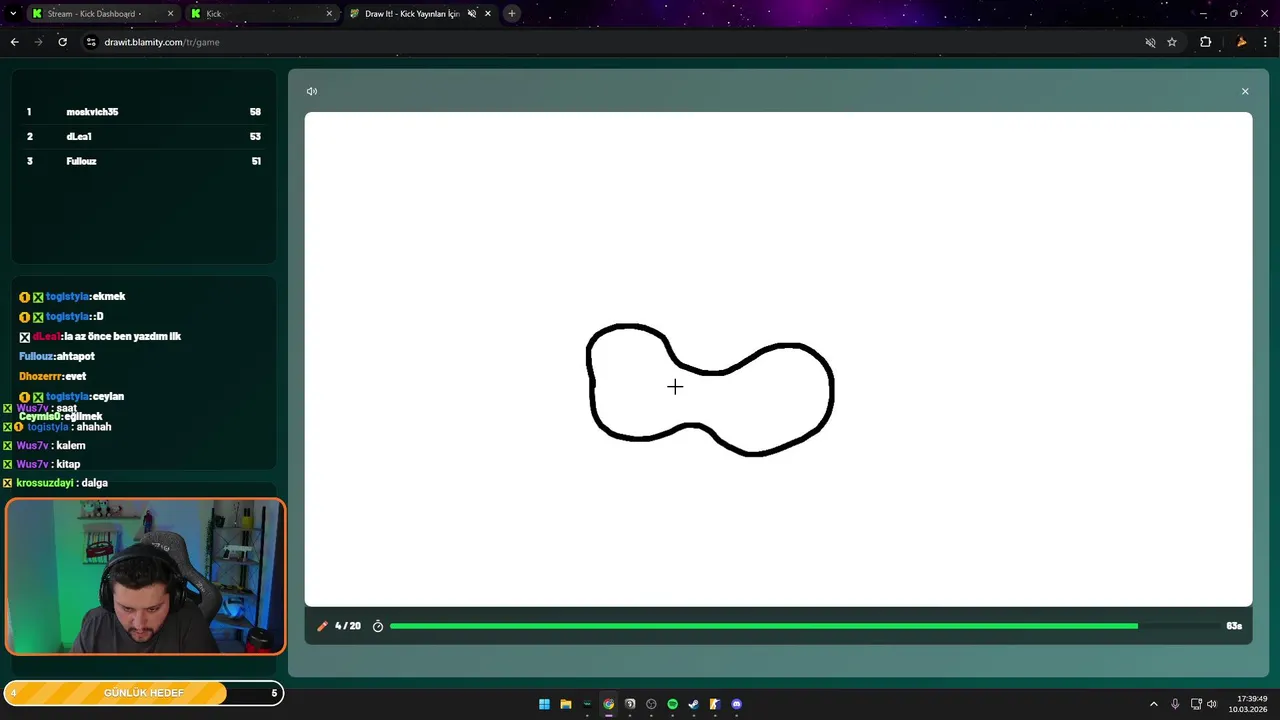Click the round timer clock icon

point(378,626)
